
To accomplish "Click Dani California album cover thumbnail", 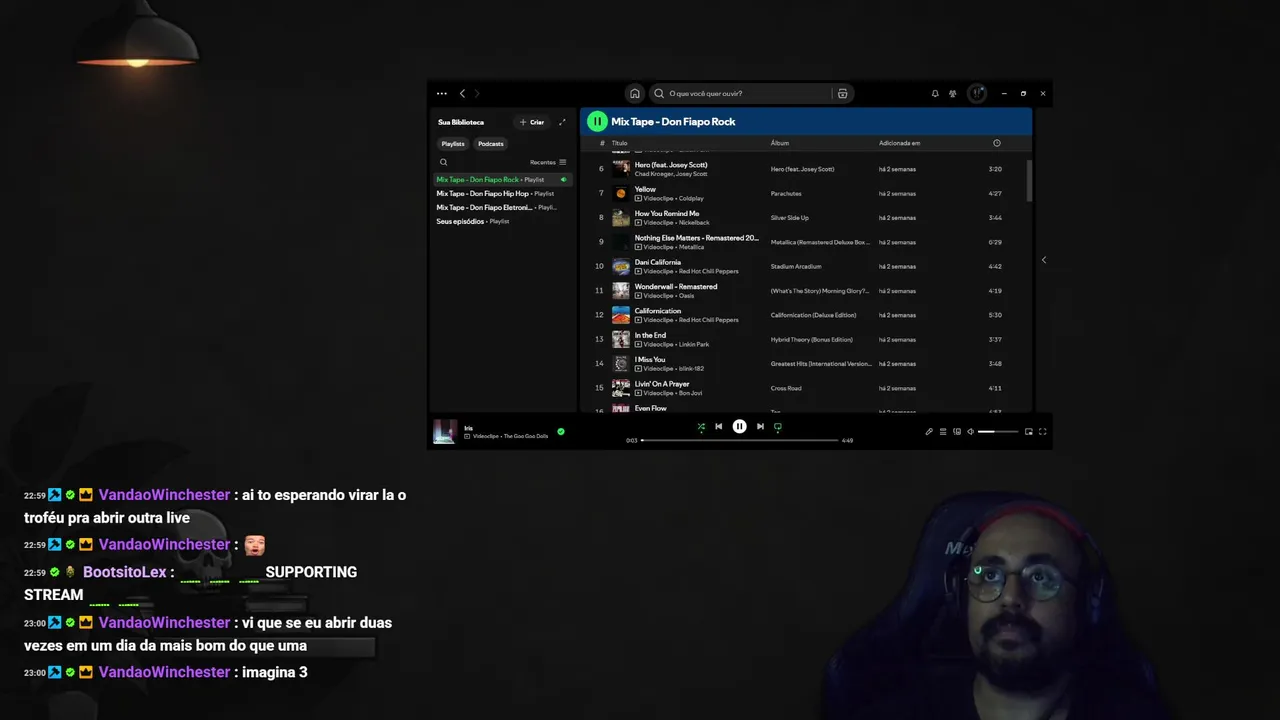I will pos(621,266).
